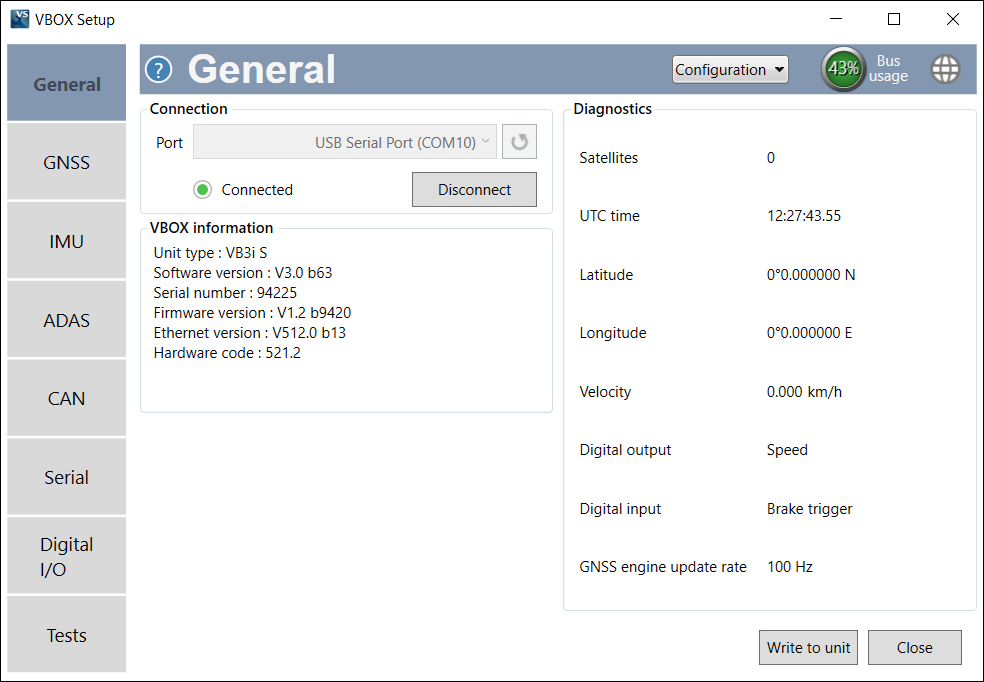
Task: Open the IMU tab
Action: tap(67, 241)
